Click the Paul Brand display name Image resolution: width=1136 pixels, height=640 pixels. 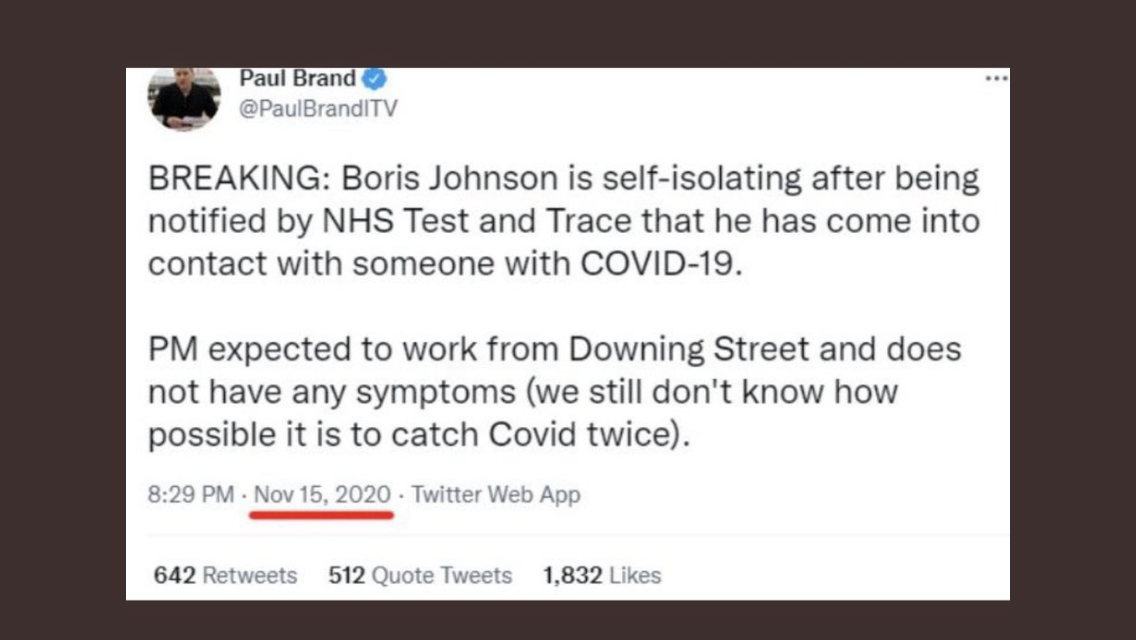(297, 78)
